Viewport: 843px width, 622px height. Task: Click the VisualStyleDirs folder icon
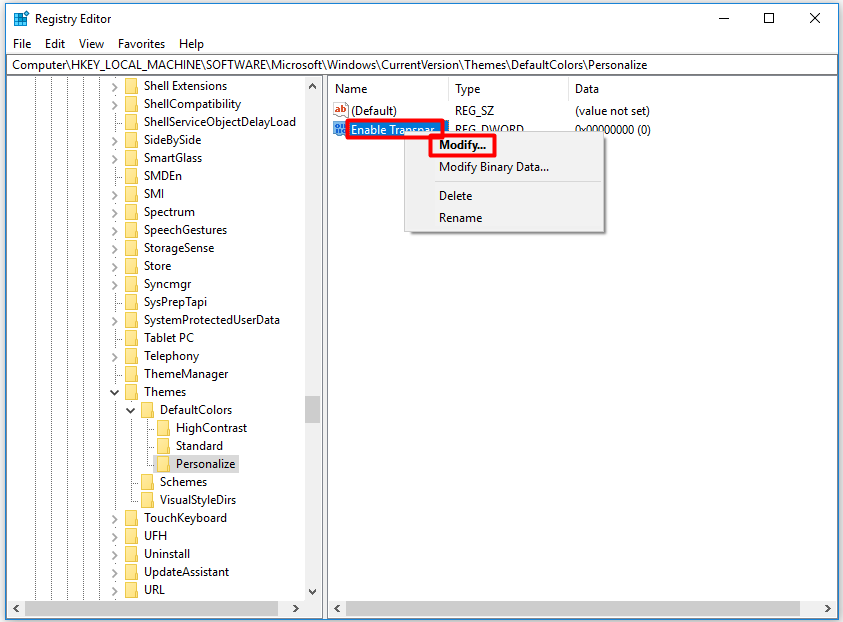coord(148,499)
